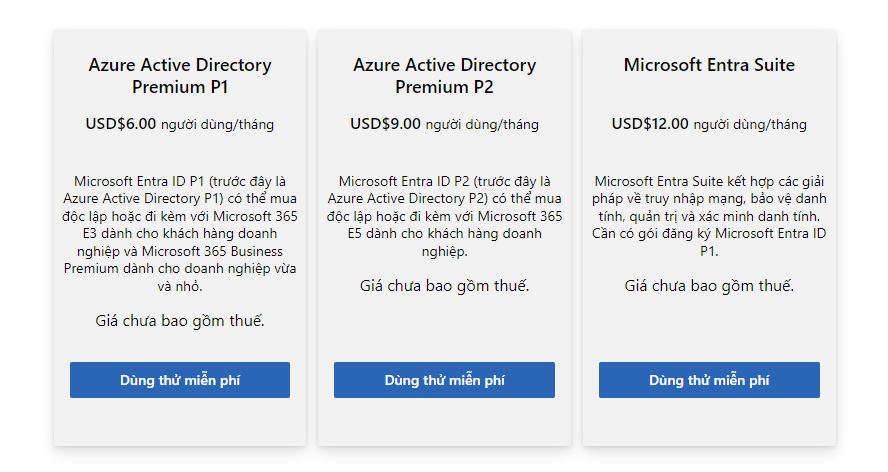Click the USD$12.00 price
The height and width of the screenshot is (472, 888).
pos(650,124)
